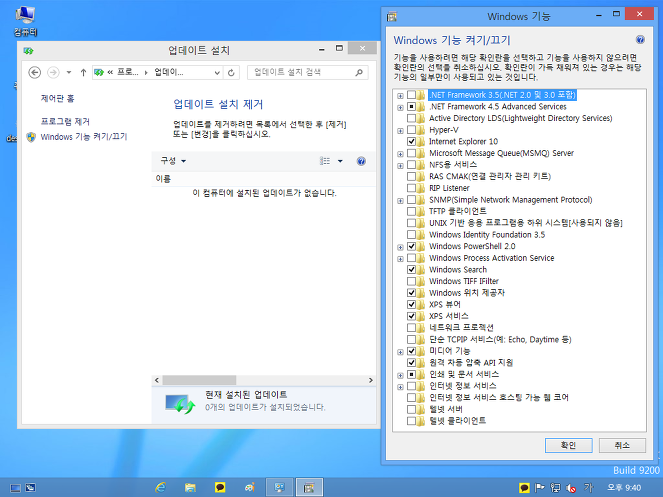Open Internet Explorer from the taskbar

[161, 487]
